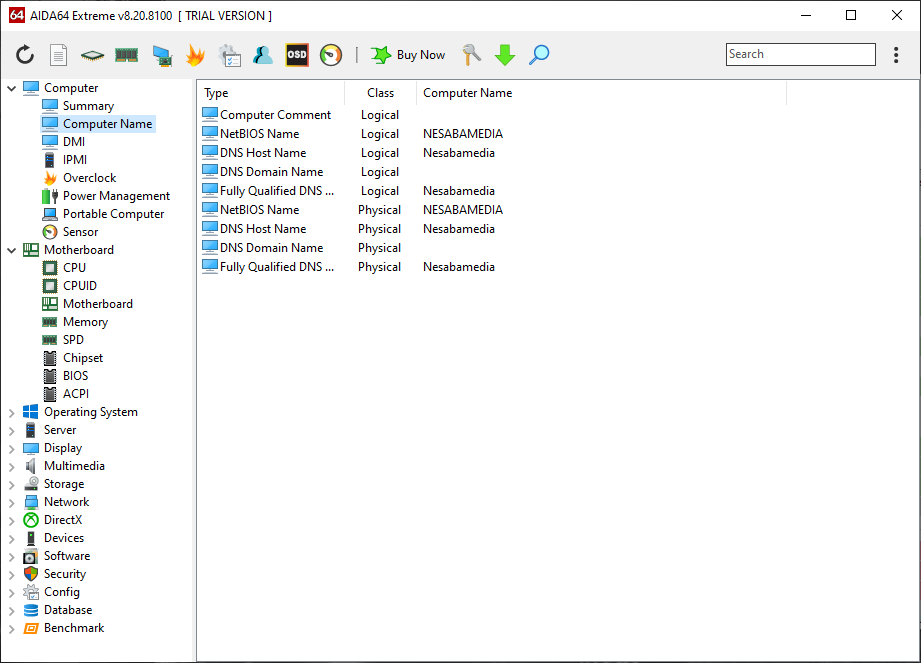Sort by the Class column header
Image resolution: width=921 pixels, height=663 pixels.
tap(380, 93)
